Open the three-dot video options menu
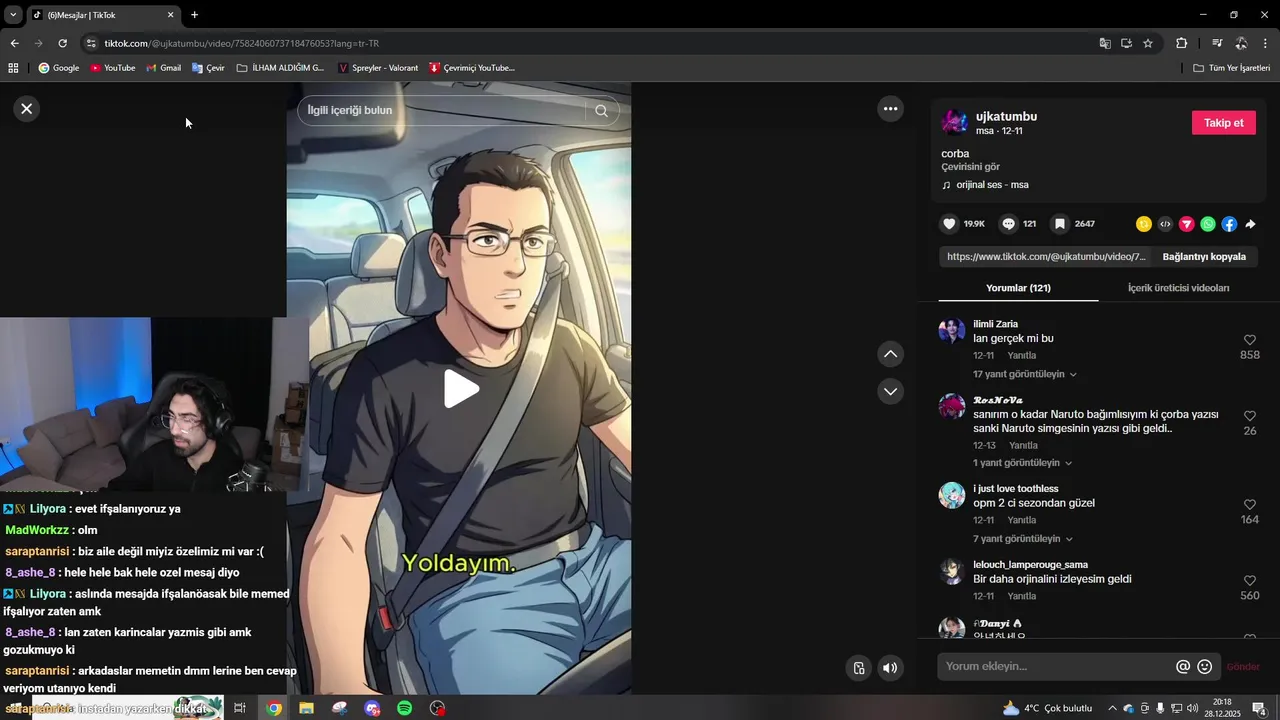This screenshot has width=1280, height=720. tap(890, 108)
